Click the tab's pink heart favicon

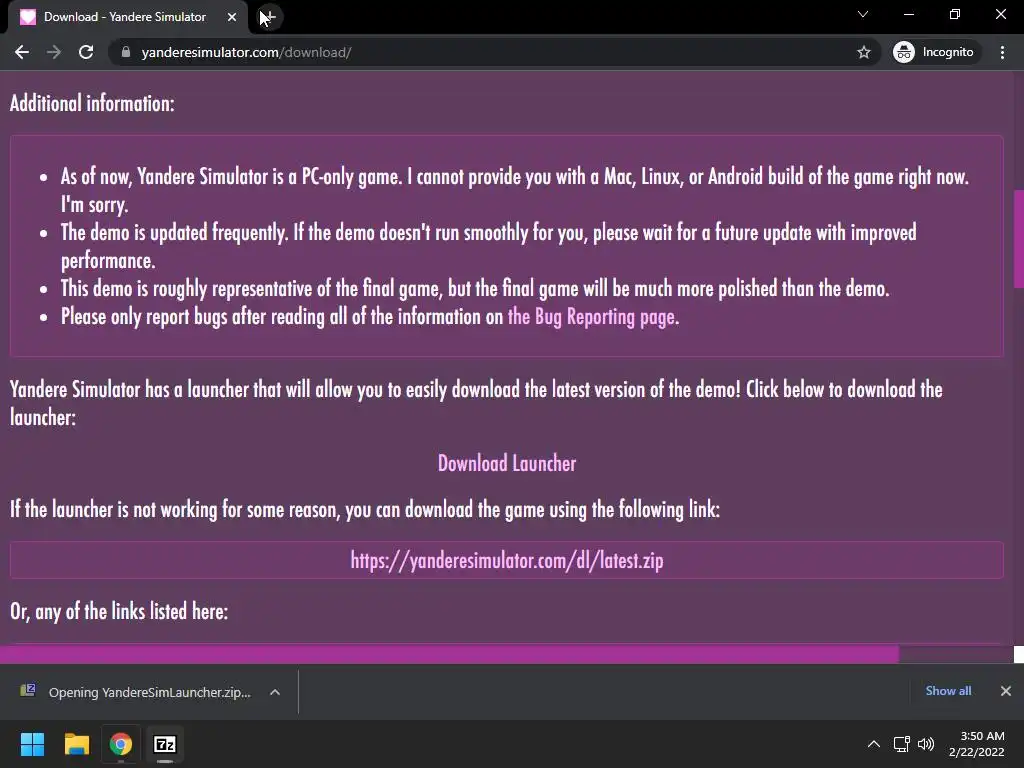pos(28,17)
